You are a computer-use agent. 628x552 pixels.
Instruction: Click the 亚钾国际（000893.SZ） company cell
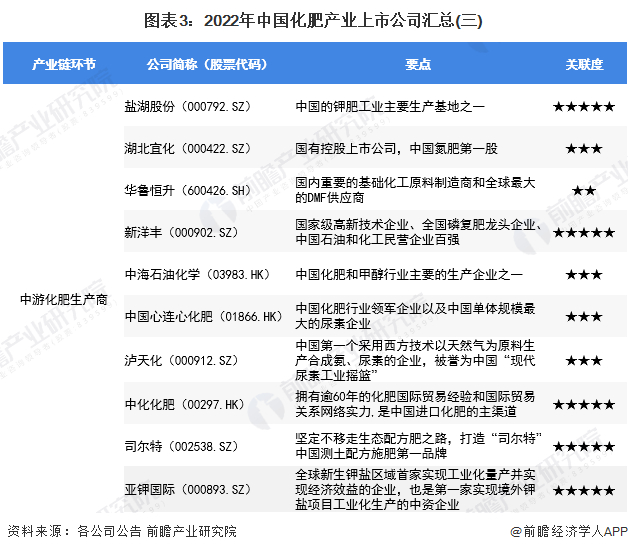point(187,490)
